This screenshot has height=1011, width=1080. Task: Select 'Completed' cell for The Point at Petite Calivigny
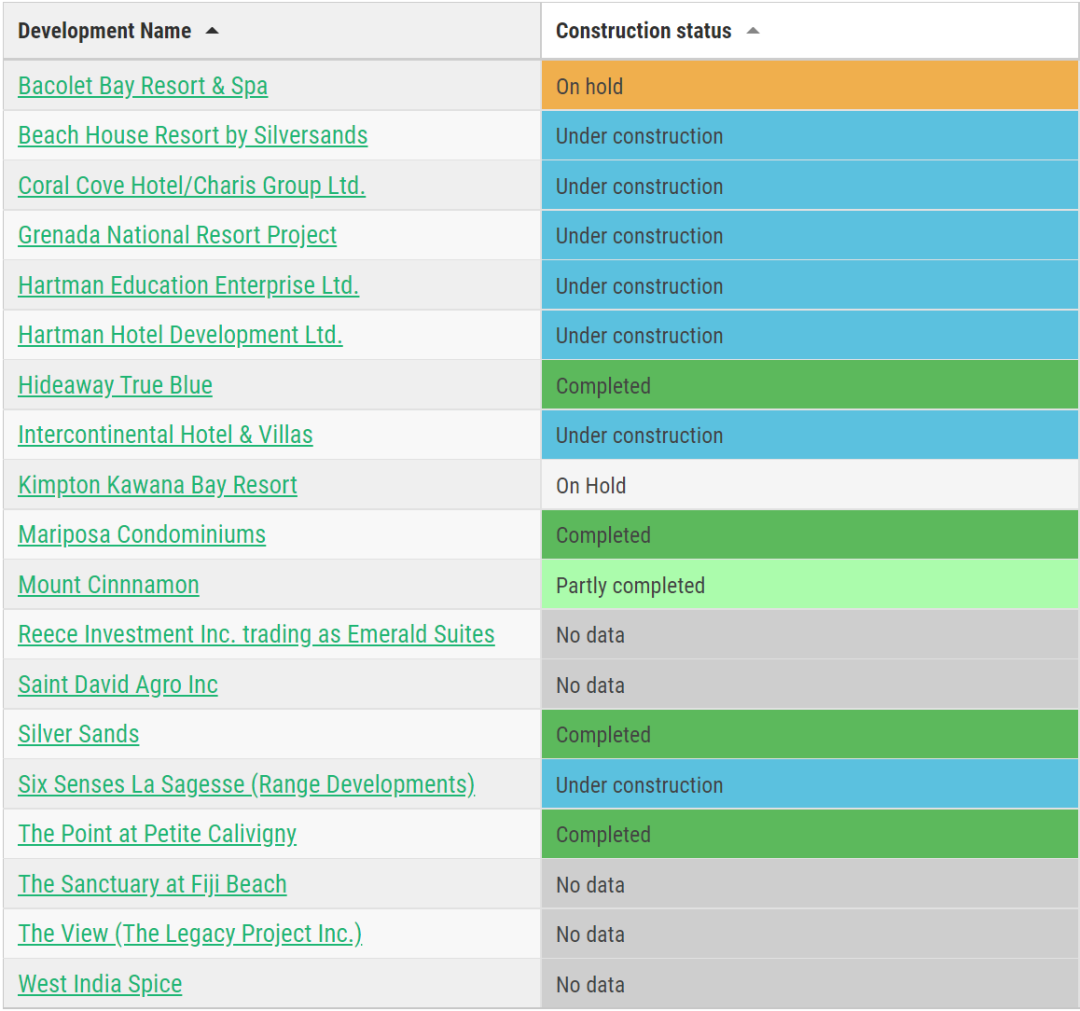click(x=810, y=835)
